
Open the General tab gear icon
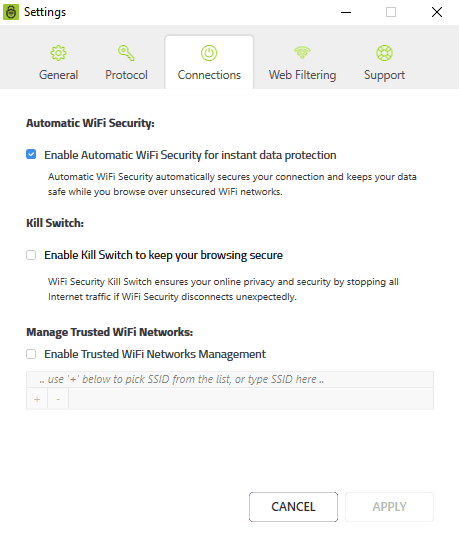pyautogui.click(x=58, y=53)
